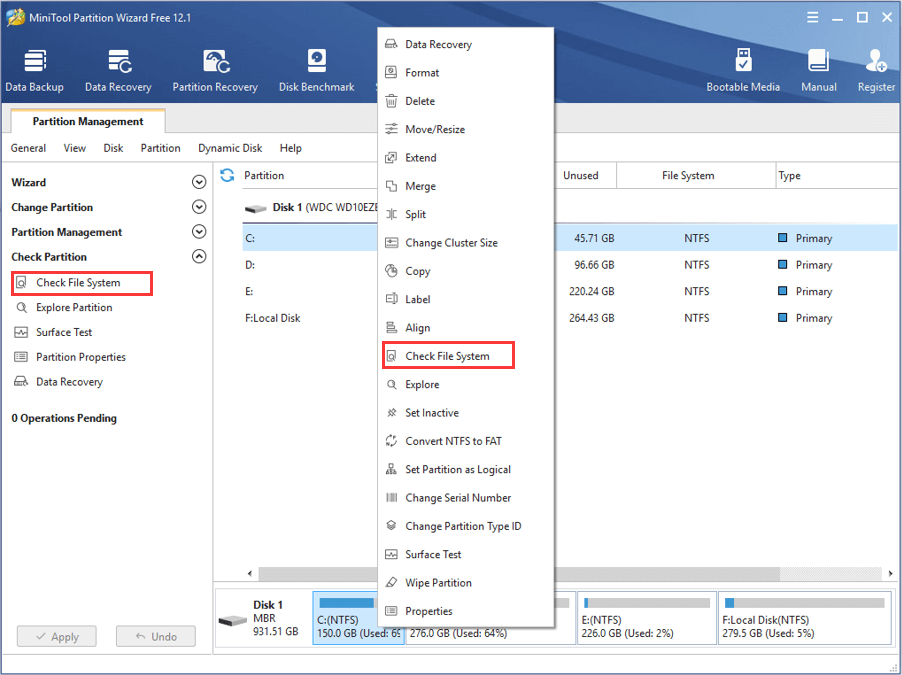Click the Merge icon in context menu

(391, 186)
